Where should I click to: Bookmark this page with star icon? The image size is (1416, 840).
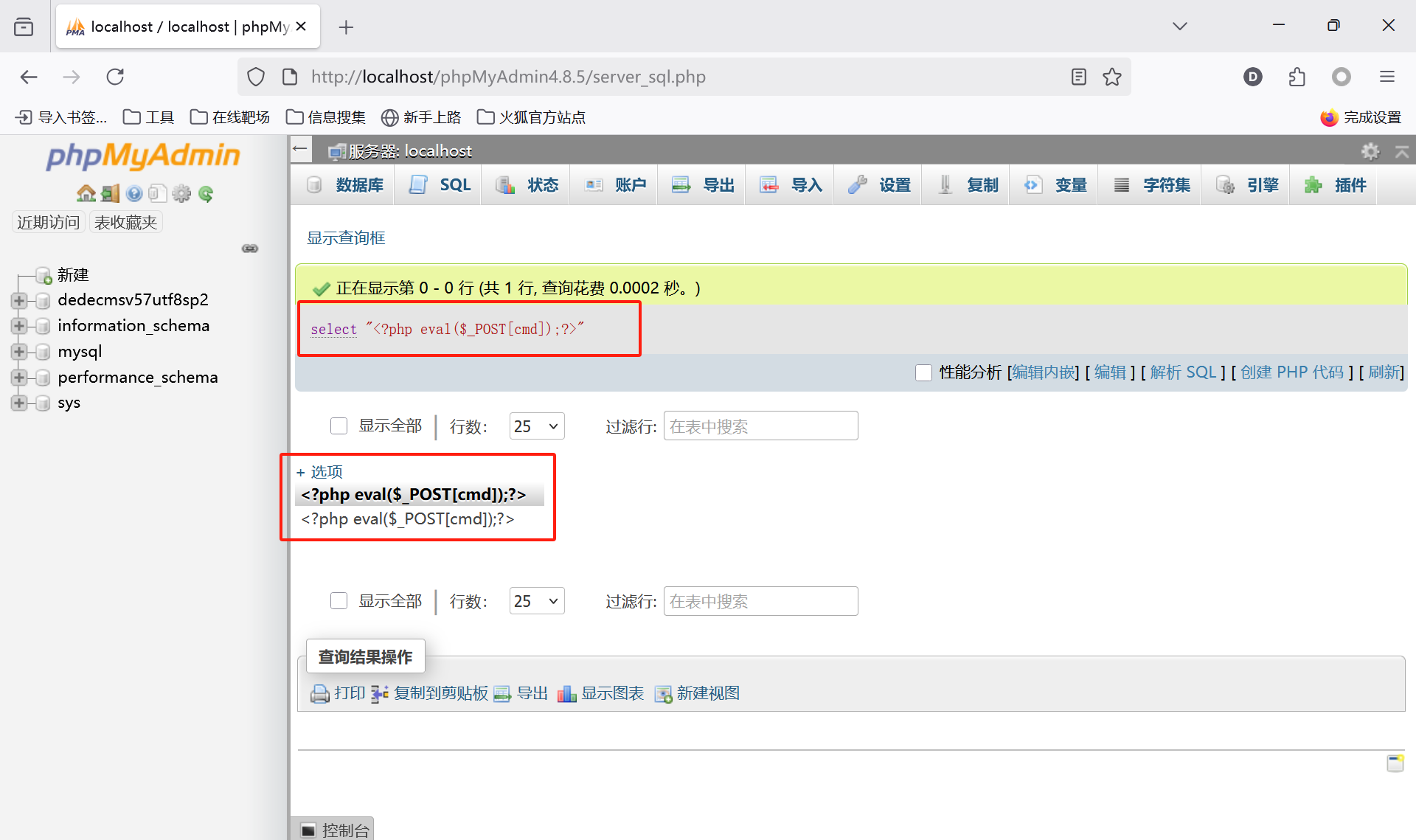coord(1112,77)
